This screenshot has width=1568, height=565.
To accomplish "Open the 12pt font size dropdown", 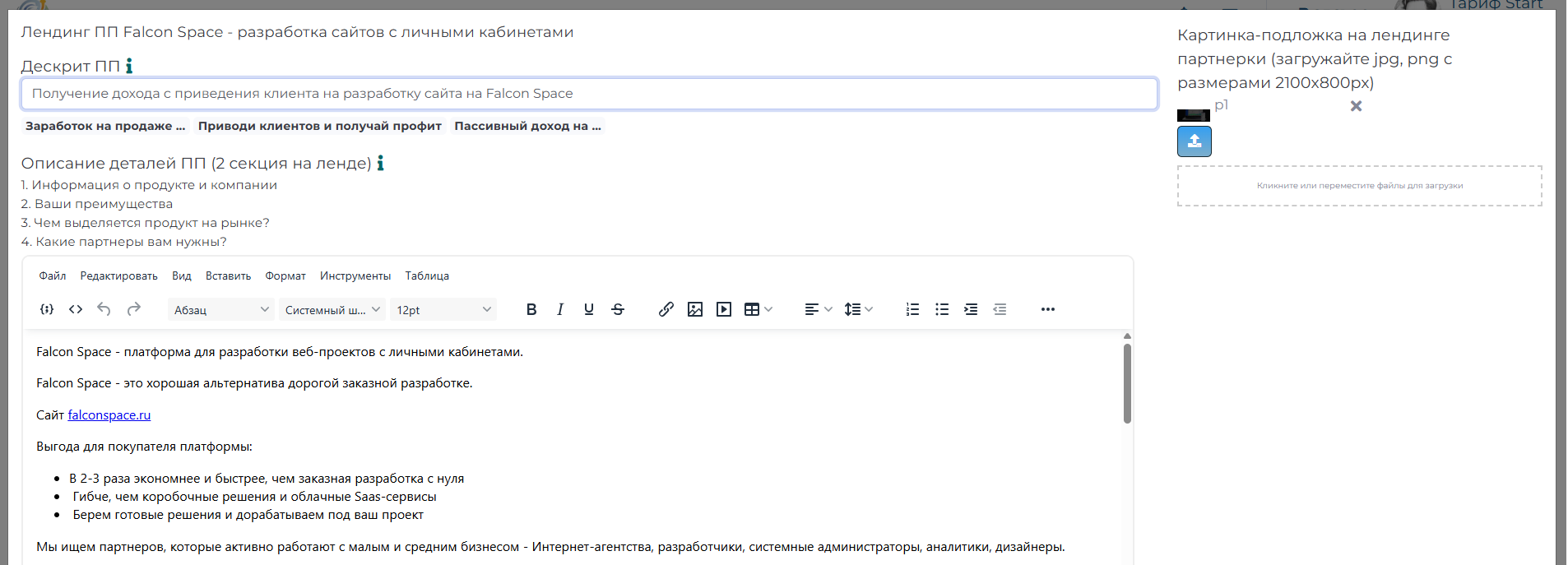I will pyautogui.click(x=443, y=310).
